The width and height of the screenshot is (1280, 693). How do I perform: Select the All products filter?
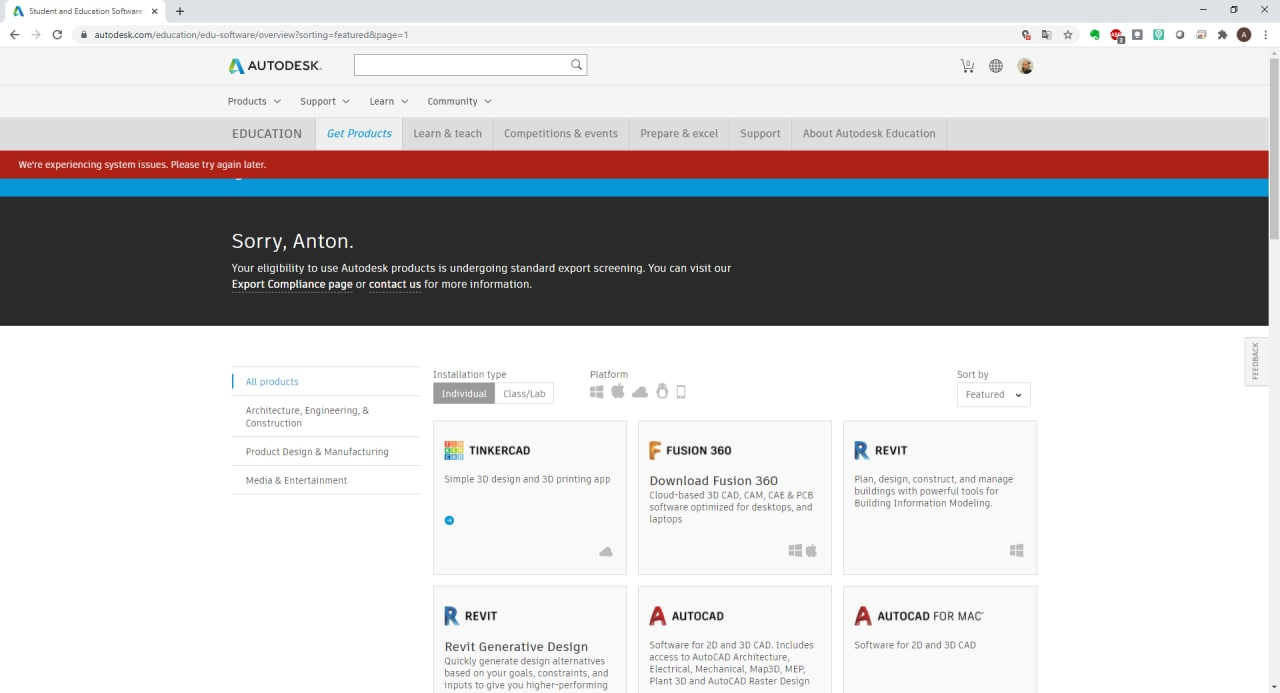click(271, 381)
